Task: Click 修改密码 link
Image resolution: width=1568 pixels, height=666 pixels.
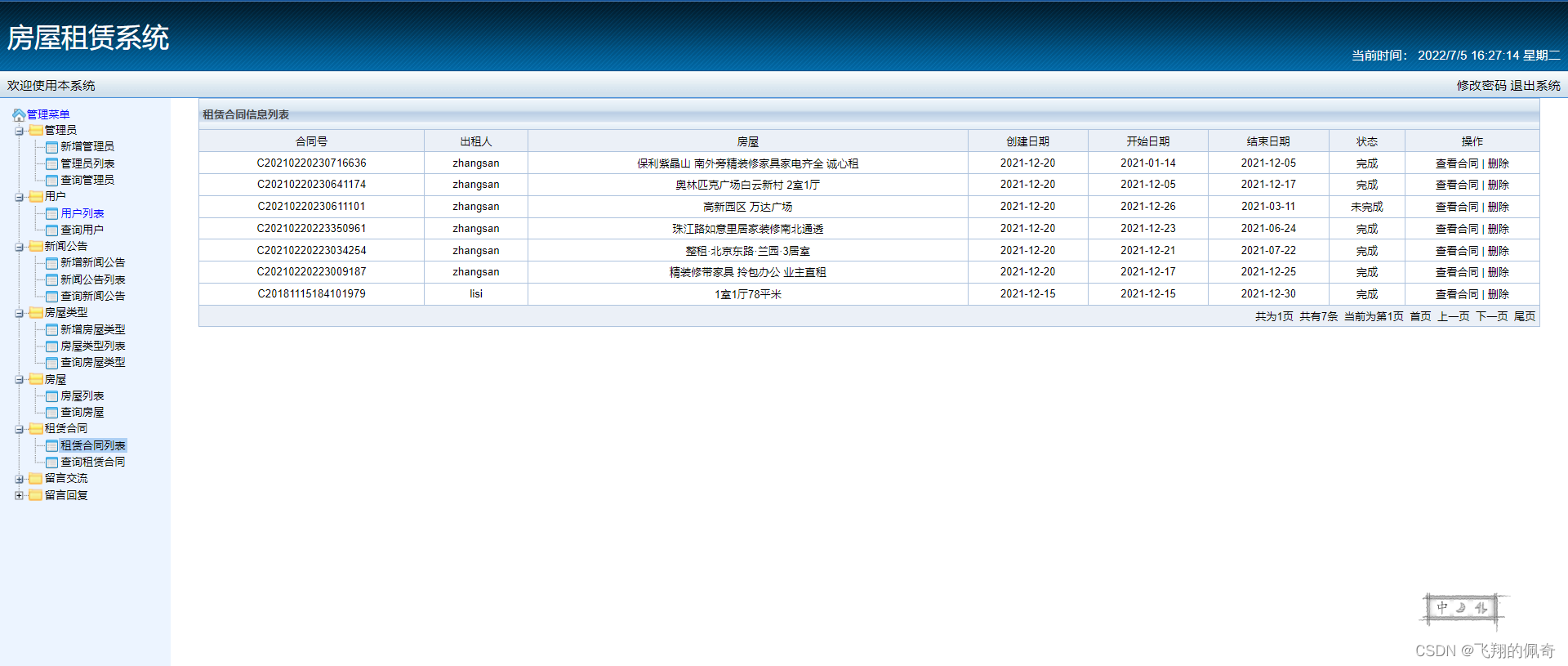Action: click(1481, 86)
